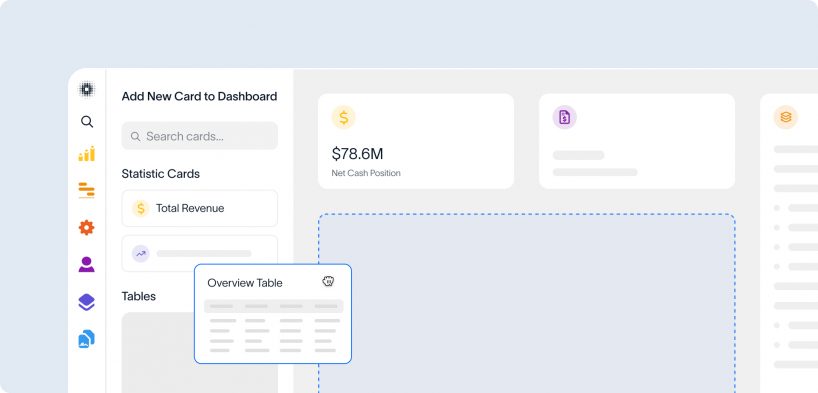Select the trend arrow statistic card
Screen dimensions: 818x393
pos(200,254)
